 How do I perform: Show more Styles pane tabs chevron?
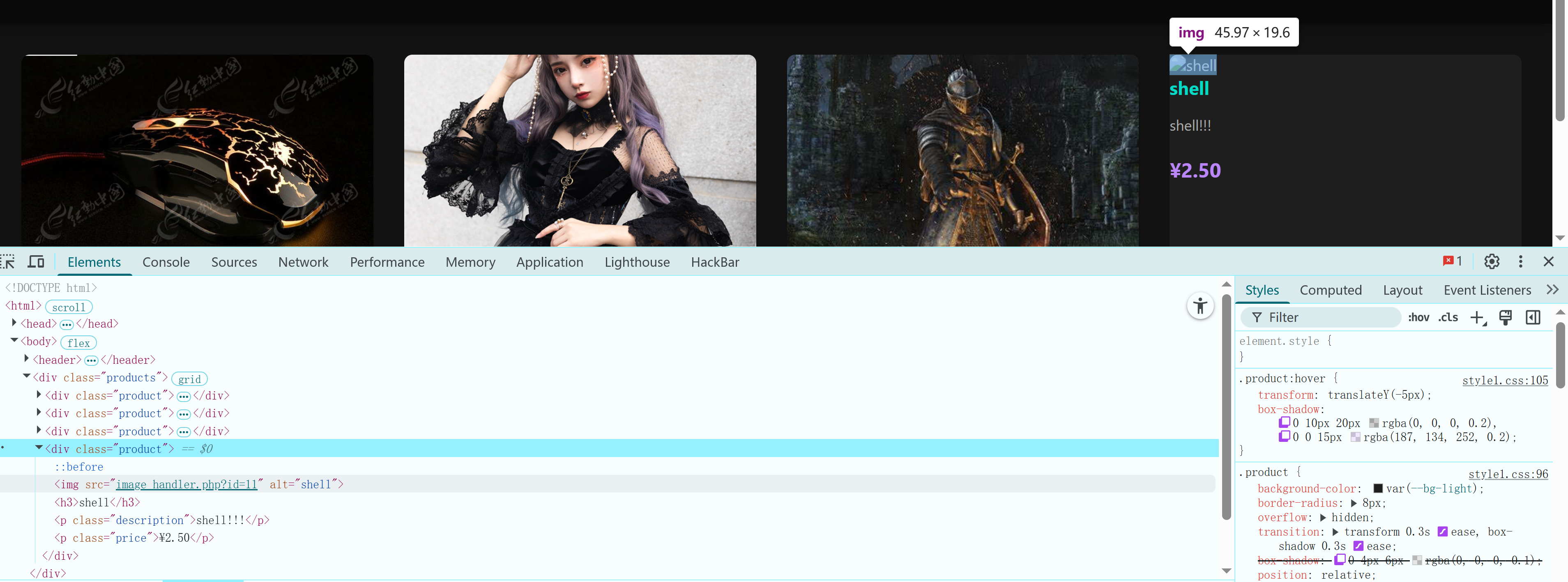click(x=1552, y=290)
